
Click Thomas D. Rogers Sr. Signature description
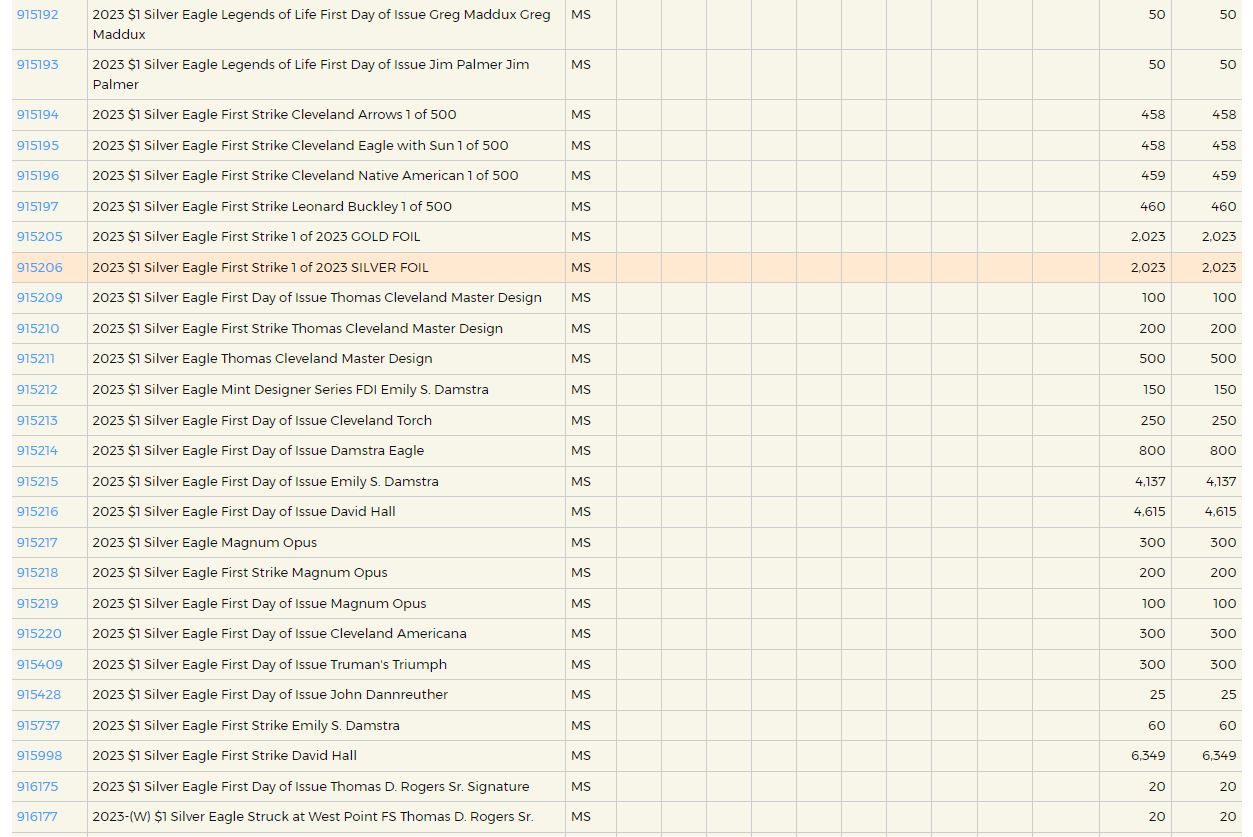pyautogui.click(x=311, y=787)
